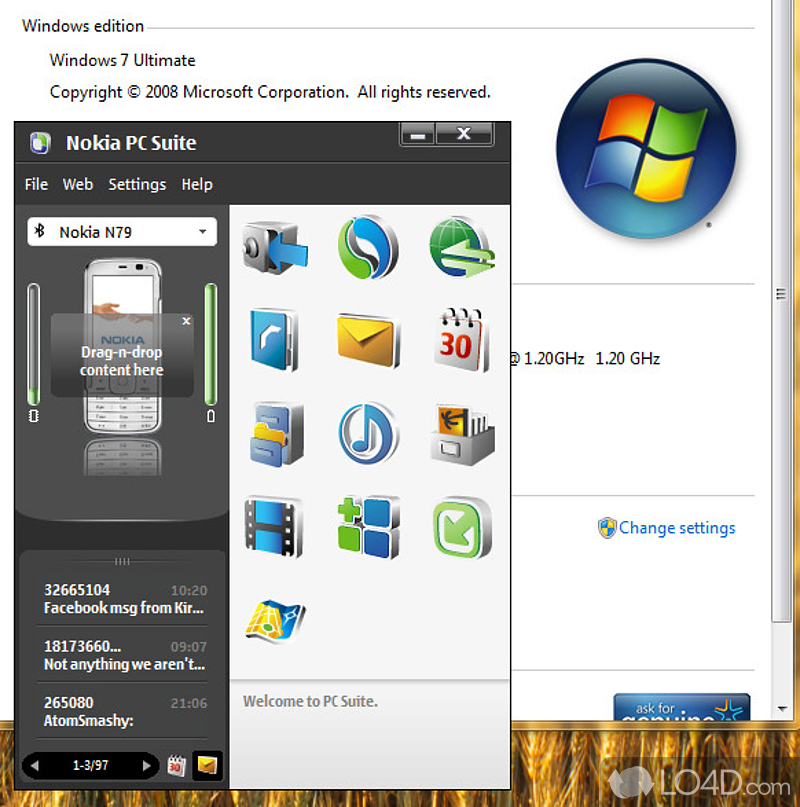This screenshot has height=807, width=800.
Task: Click the messages panel drag handle grip
Action: click(x=122, y=561)
